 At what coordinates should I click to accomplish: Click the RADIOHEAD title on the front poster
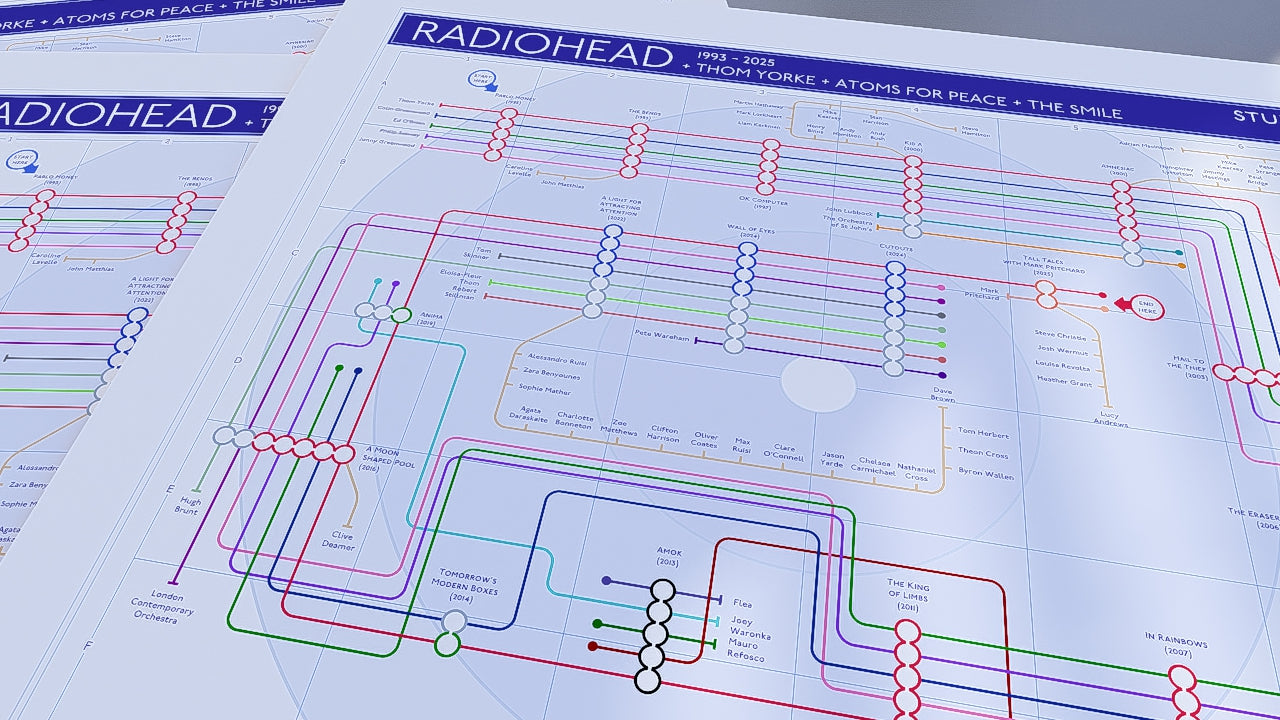coord(542,46)
